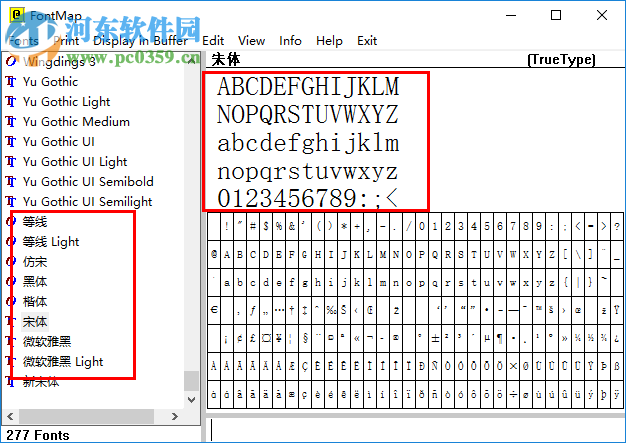Click the plus-minus ± character cell
This screenshot has height=443, width=626.
(435, 338)
